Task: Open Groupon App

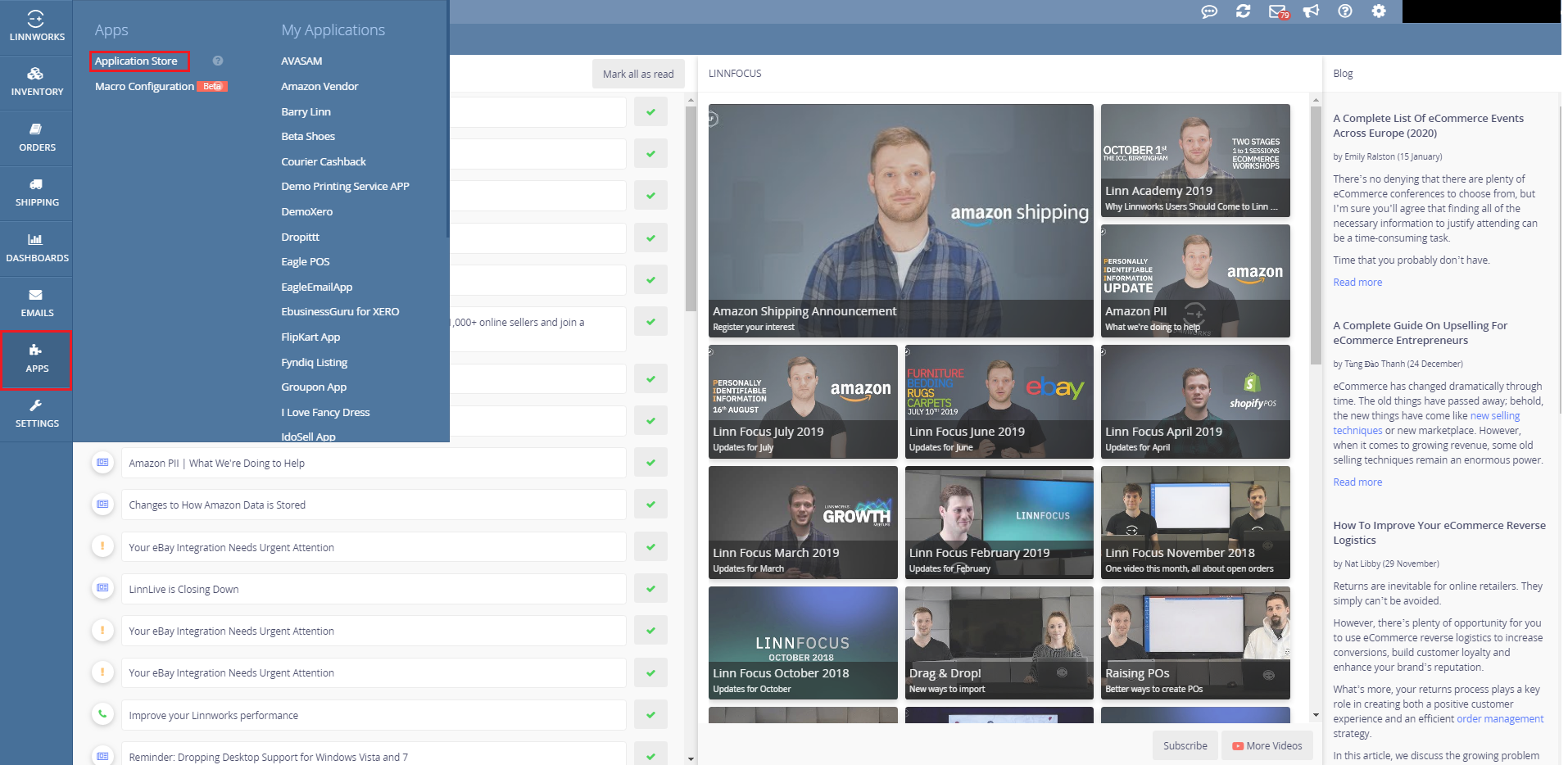Action: point(314,387)
